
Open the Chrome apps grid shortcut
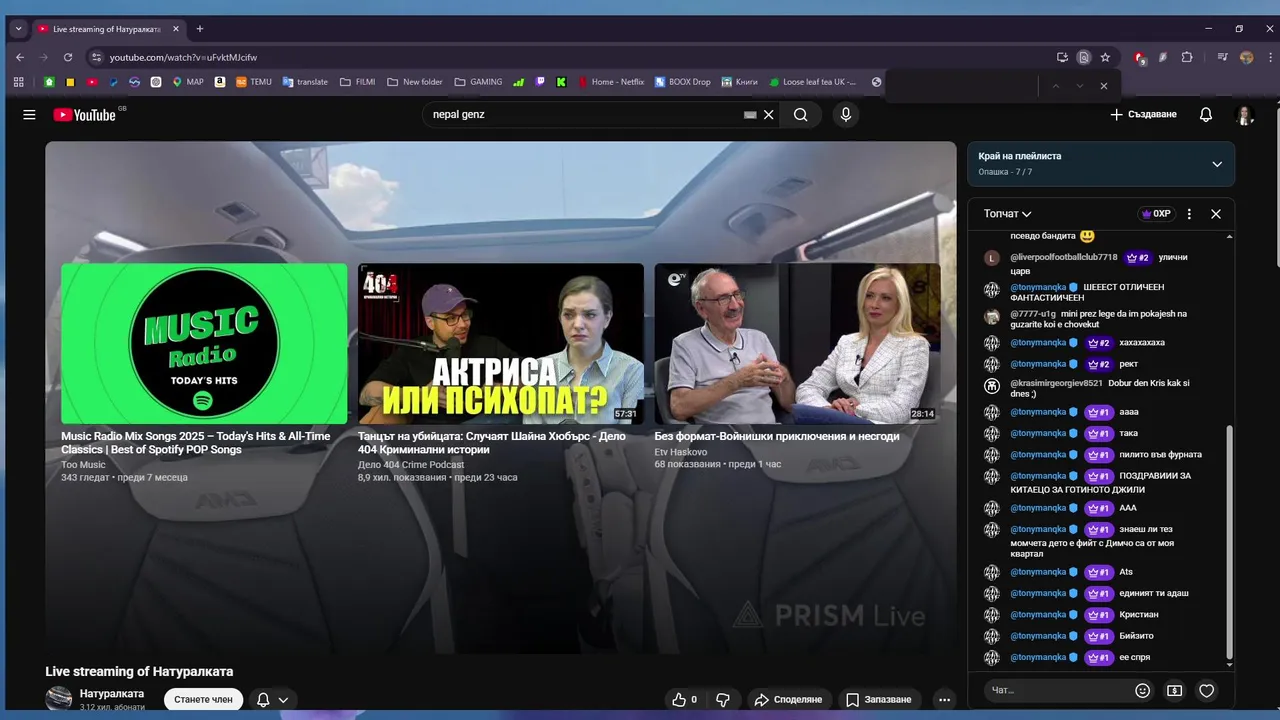point(19,82)
